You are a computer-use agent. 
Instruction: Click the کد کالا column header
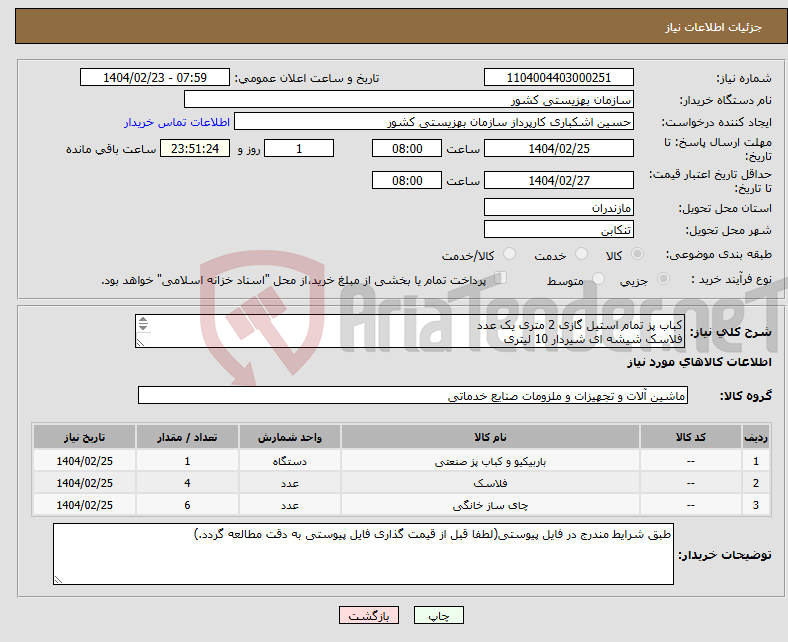[691, 437]
